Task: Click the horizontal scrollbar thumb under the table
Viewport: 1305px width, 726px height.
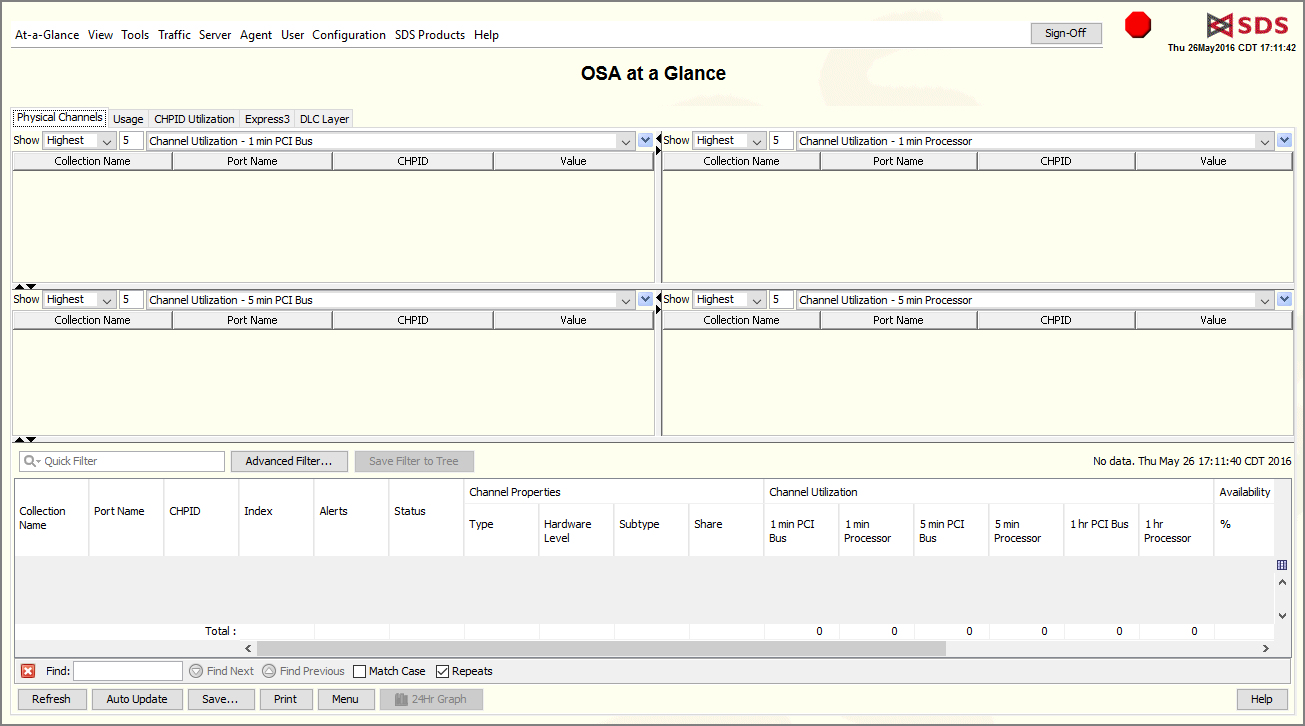Action: click(601, 649)
